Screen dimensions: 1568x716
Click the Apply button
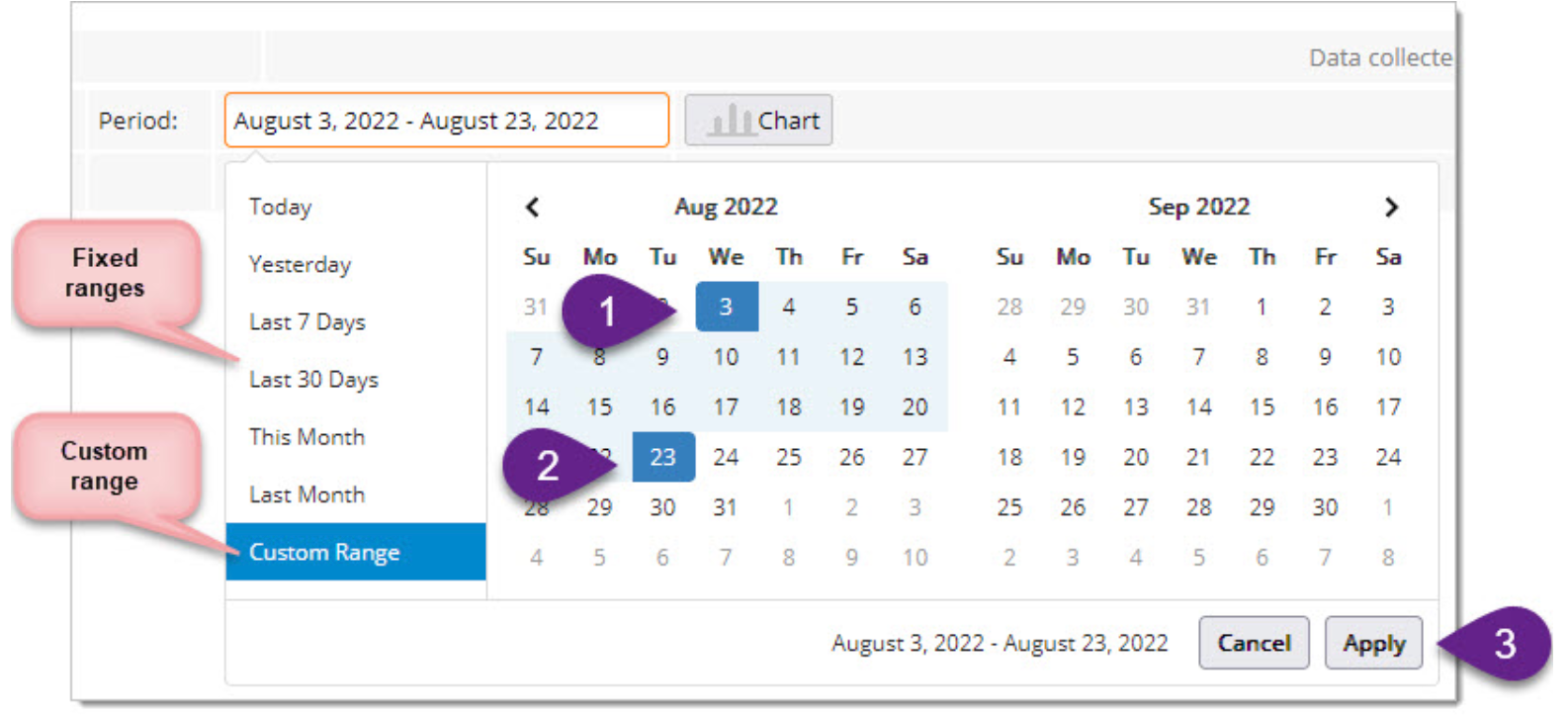point(1373,643)
